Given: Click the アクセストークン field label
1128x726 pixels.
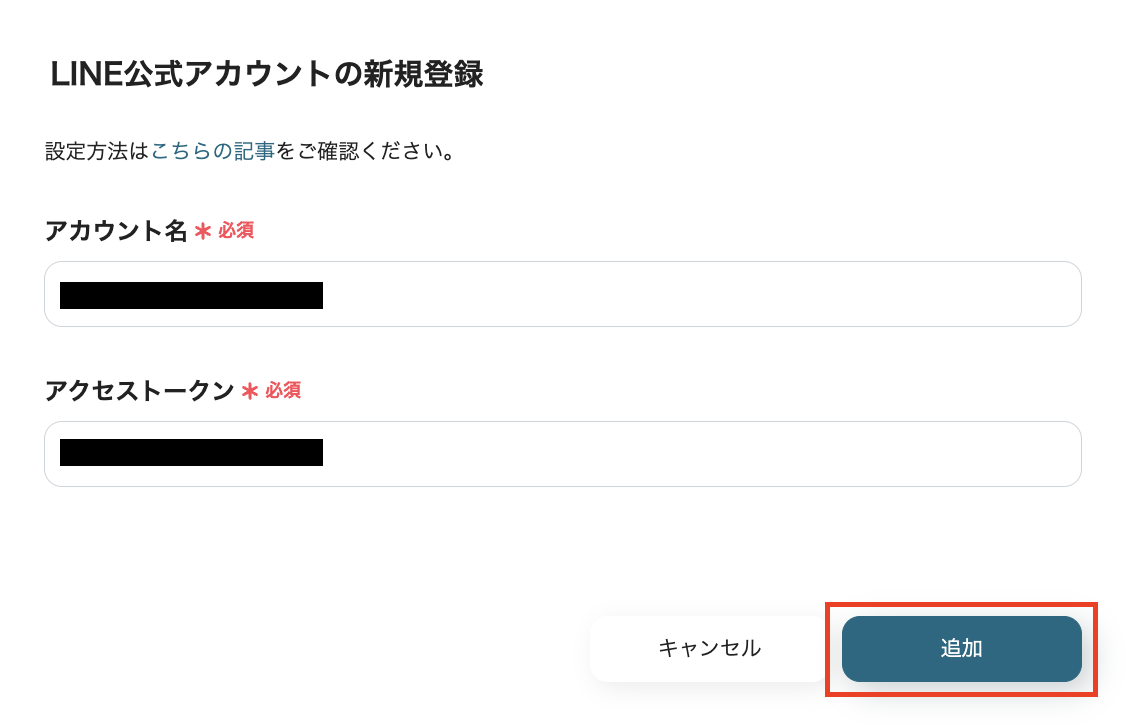Looking at the screenshot, I should point(139,391).
